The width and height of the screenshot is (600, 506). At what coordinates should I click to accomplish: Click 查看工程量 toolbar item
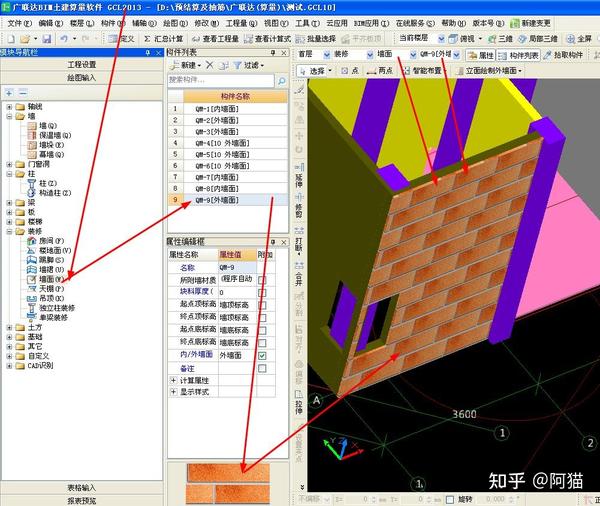click(215, 39)
